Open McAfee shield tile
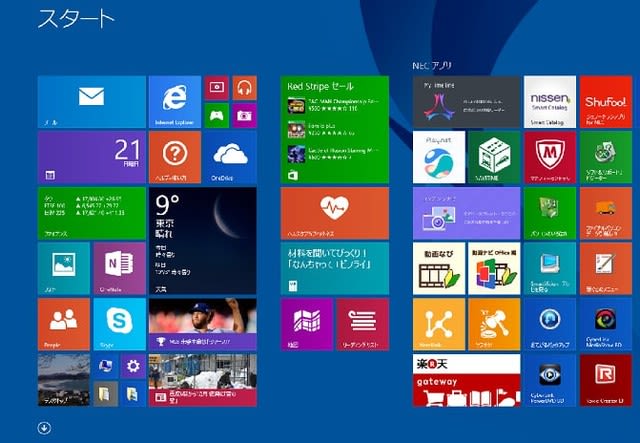This screenshot has height=443, width=640. (x=550, y=157)
